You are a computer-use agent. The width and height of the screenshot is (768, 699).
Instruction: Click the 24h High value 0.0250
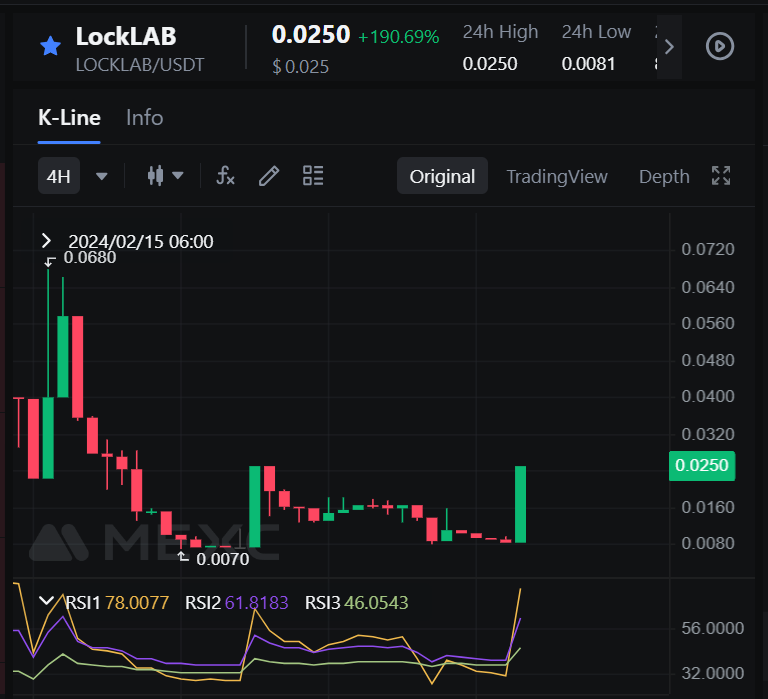[x=490, y=64]
